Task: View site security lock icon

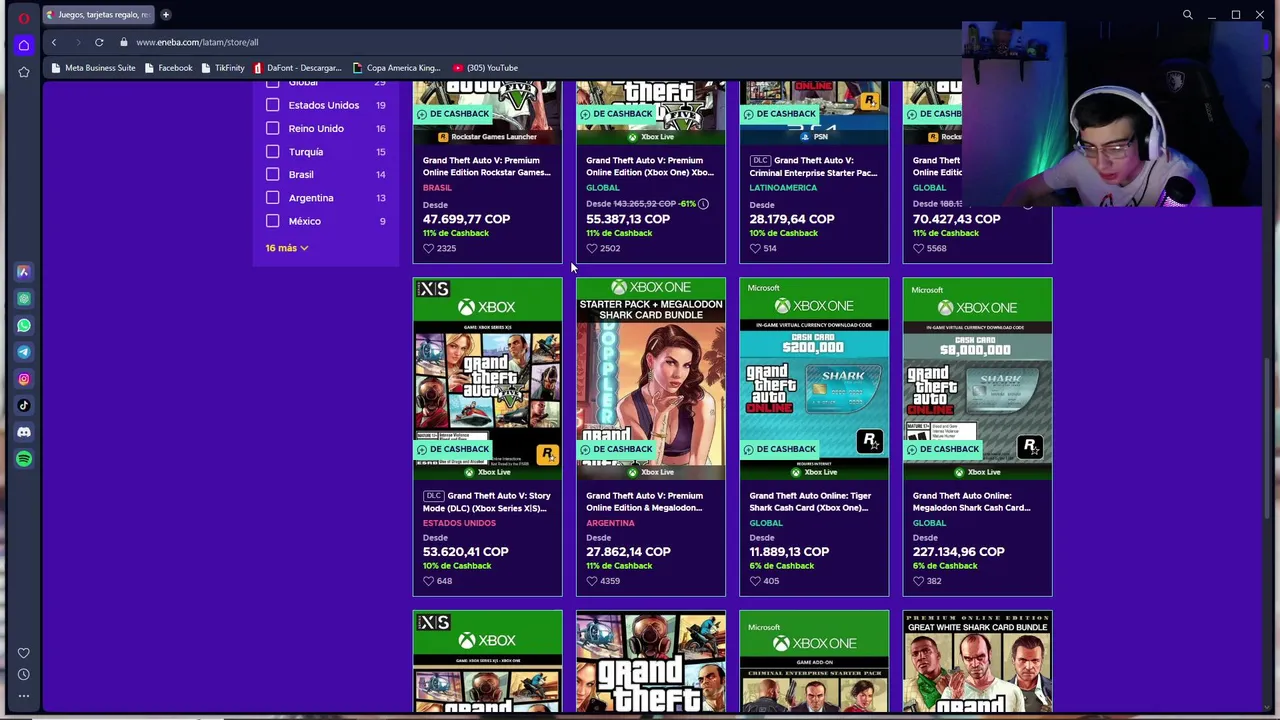Action: click(x=124, y=42)
